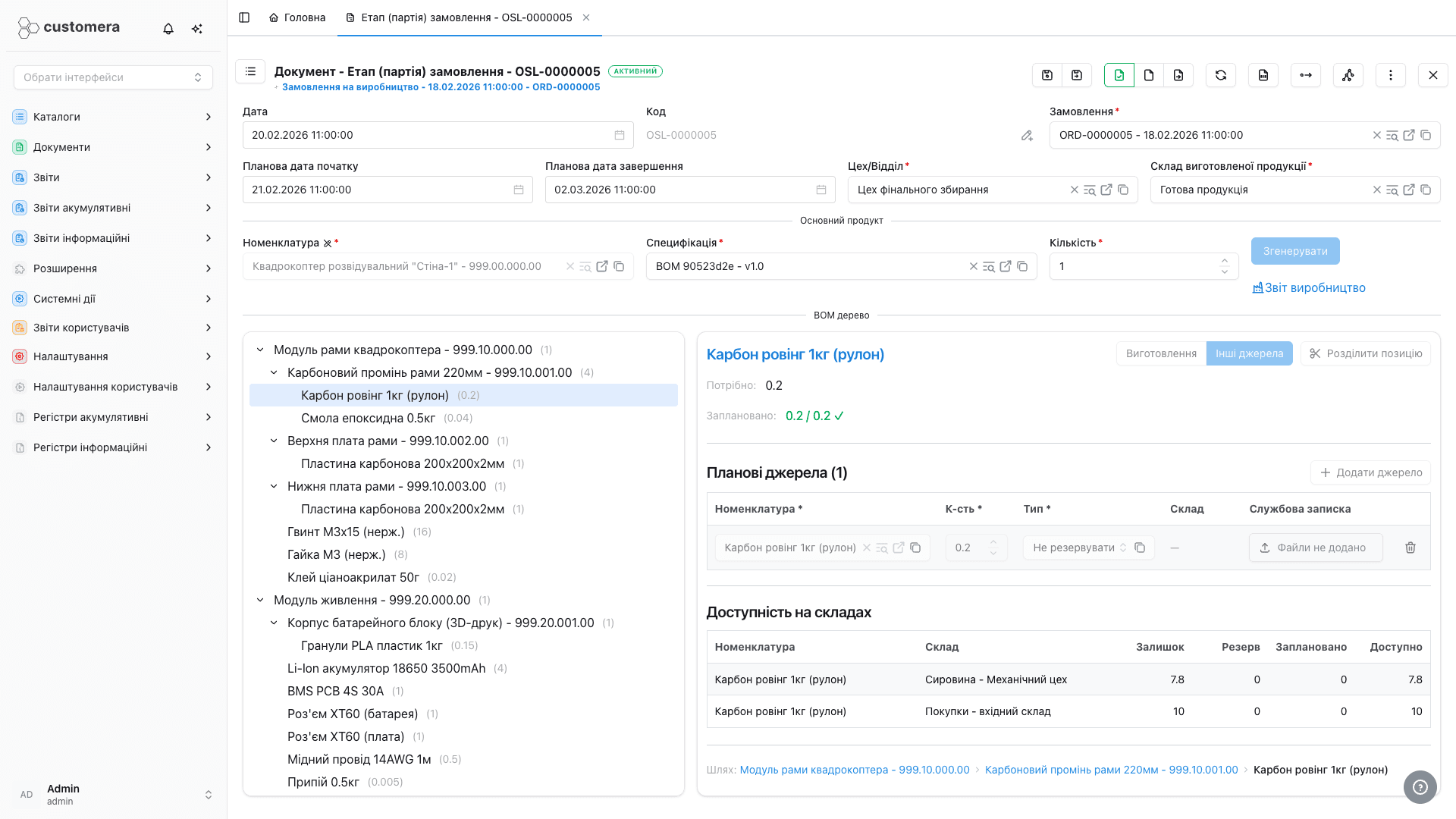Image resolution: width=1456 pixels, height=819 pixels.
Task: Click save-and-close floppy icon with arrow
Action: point(1077,75)
